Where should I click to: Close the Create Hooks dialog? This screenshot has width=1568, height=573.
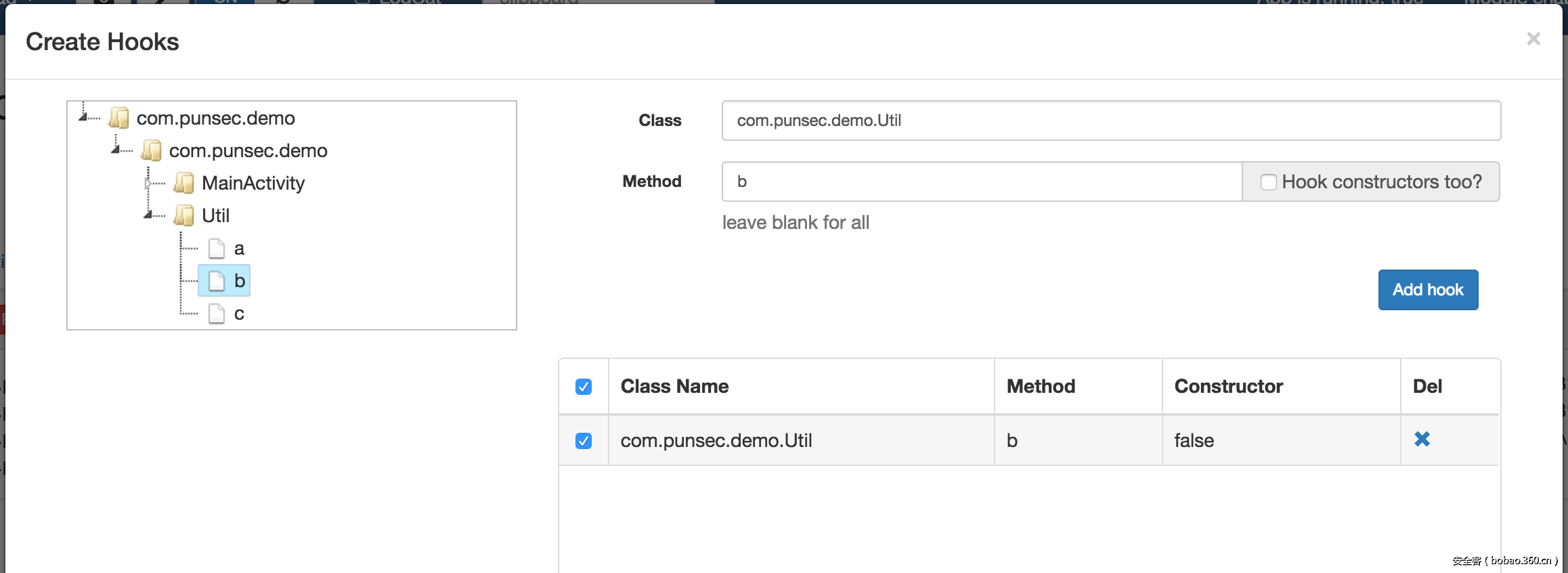[1533, 39]
